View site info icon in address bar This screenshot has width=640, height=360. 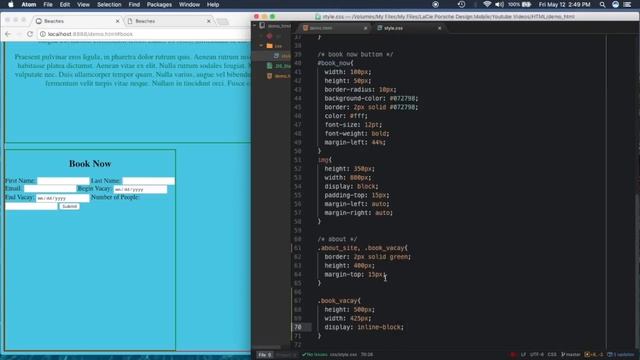click(x=43, y=34)
